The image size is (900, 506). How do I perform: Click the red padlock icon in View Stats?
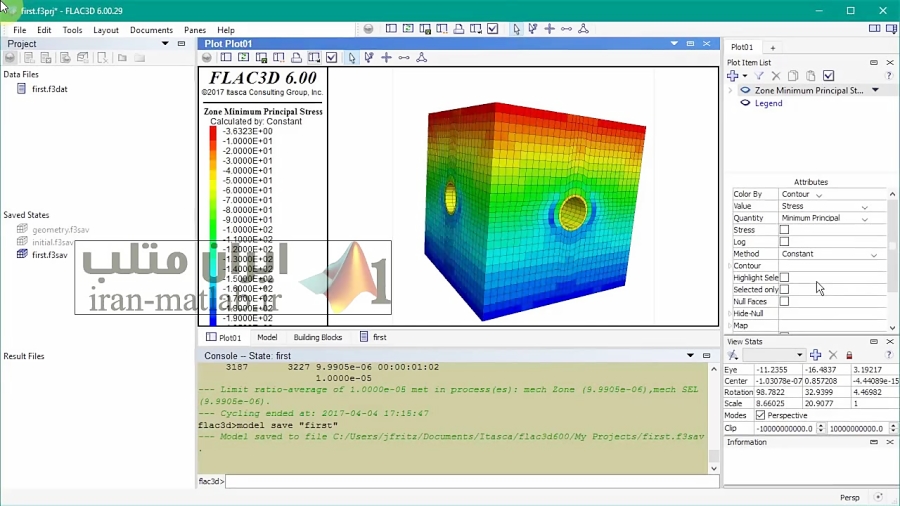849,356
